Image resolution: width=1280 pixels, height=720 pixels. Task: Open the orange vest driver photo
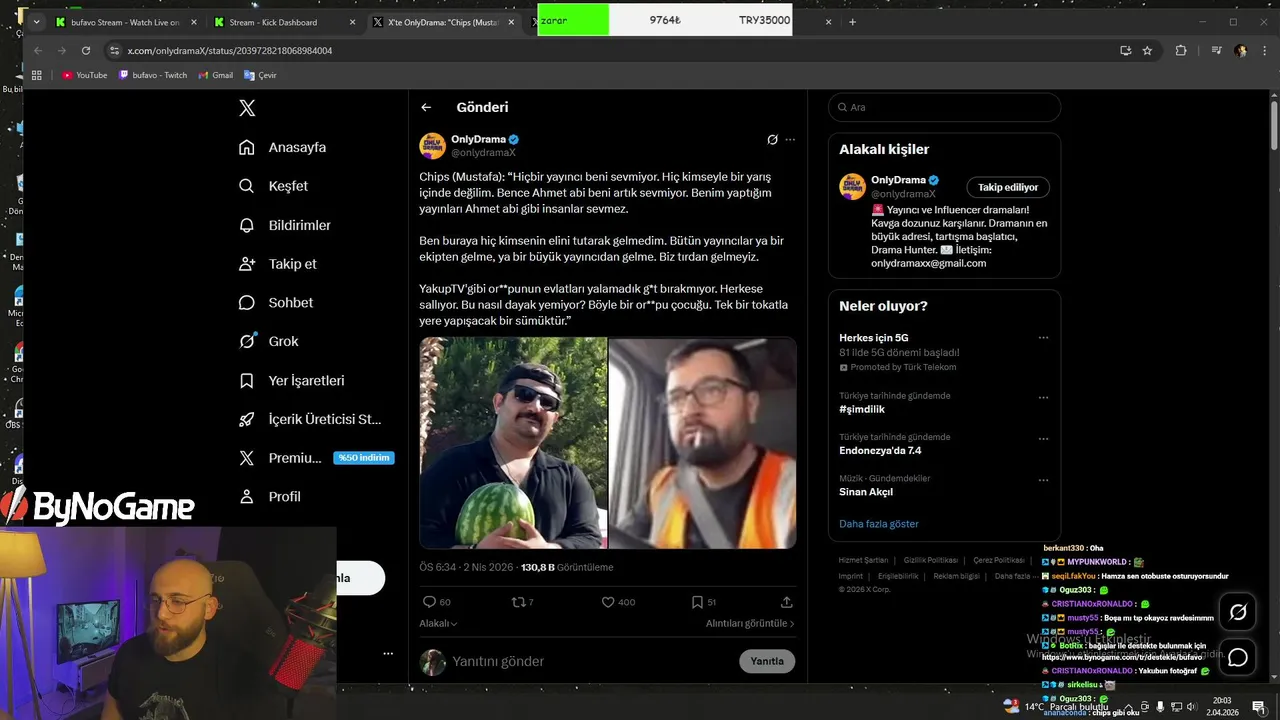[703, 443]
